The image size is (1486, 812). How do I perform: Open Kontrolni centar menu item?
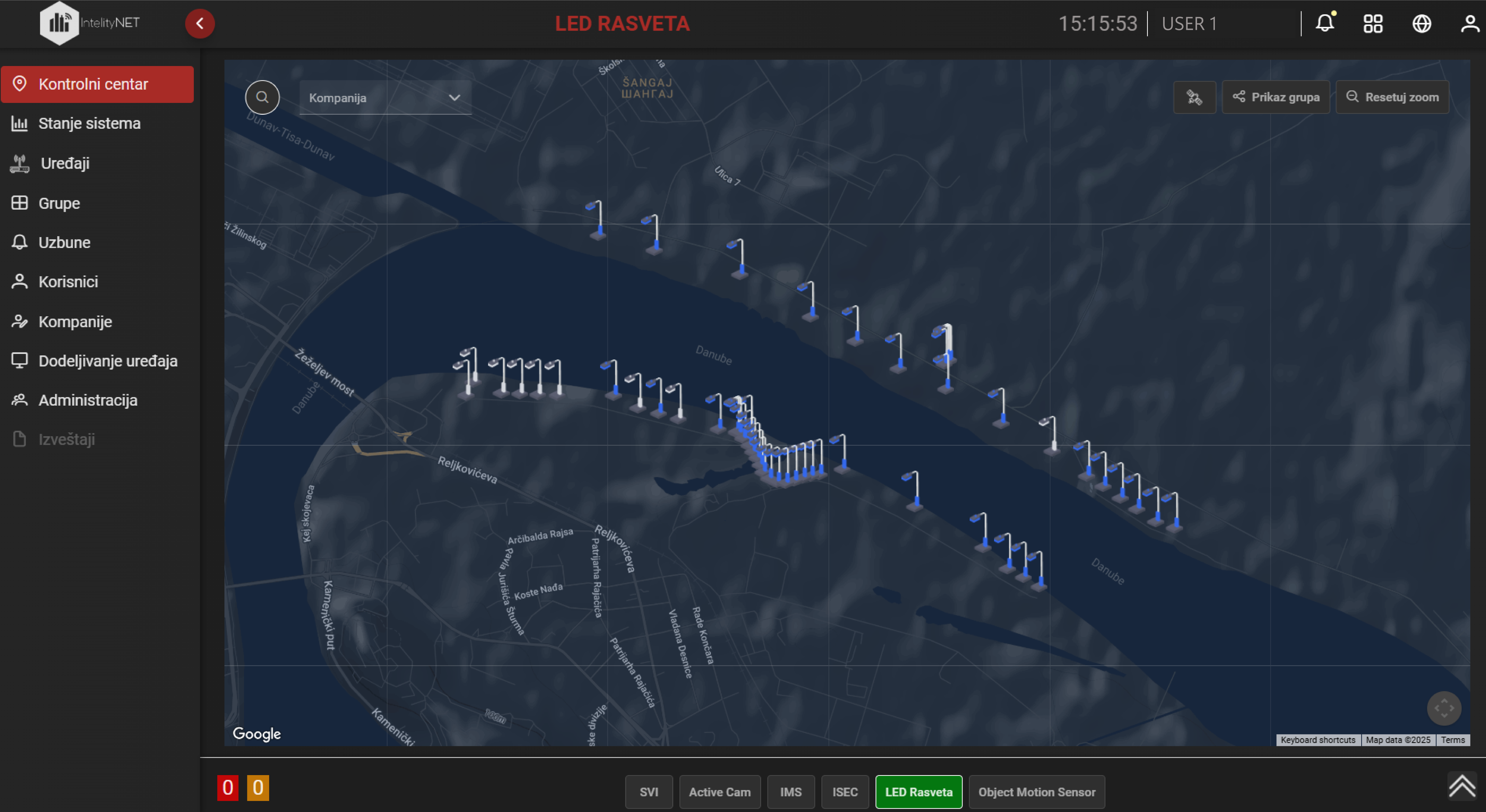click(x=97, y=84)
